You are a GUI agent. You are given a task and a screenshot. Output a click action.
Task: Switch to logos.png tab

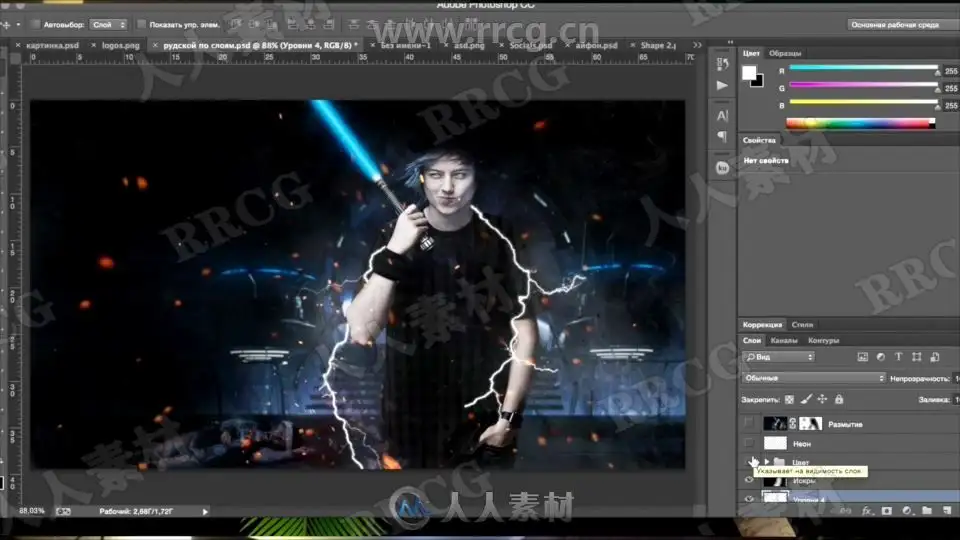tap(121, 45)
